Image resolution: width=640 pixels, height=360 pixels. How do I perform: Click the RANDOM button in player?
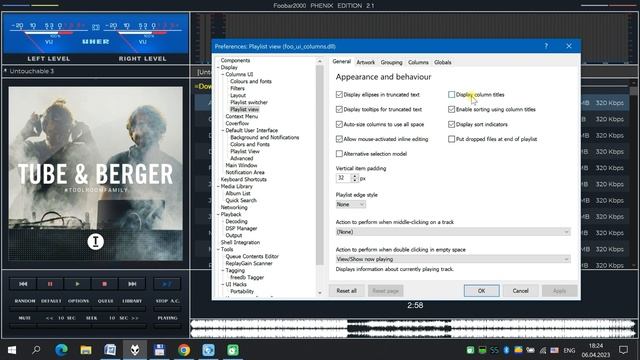25,301
